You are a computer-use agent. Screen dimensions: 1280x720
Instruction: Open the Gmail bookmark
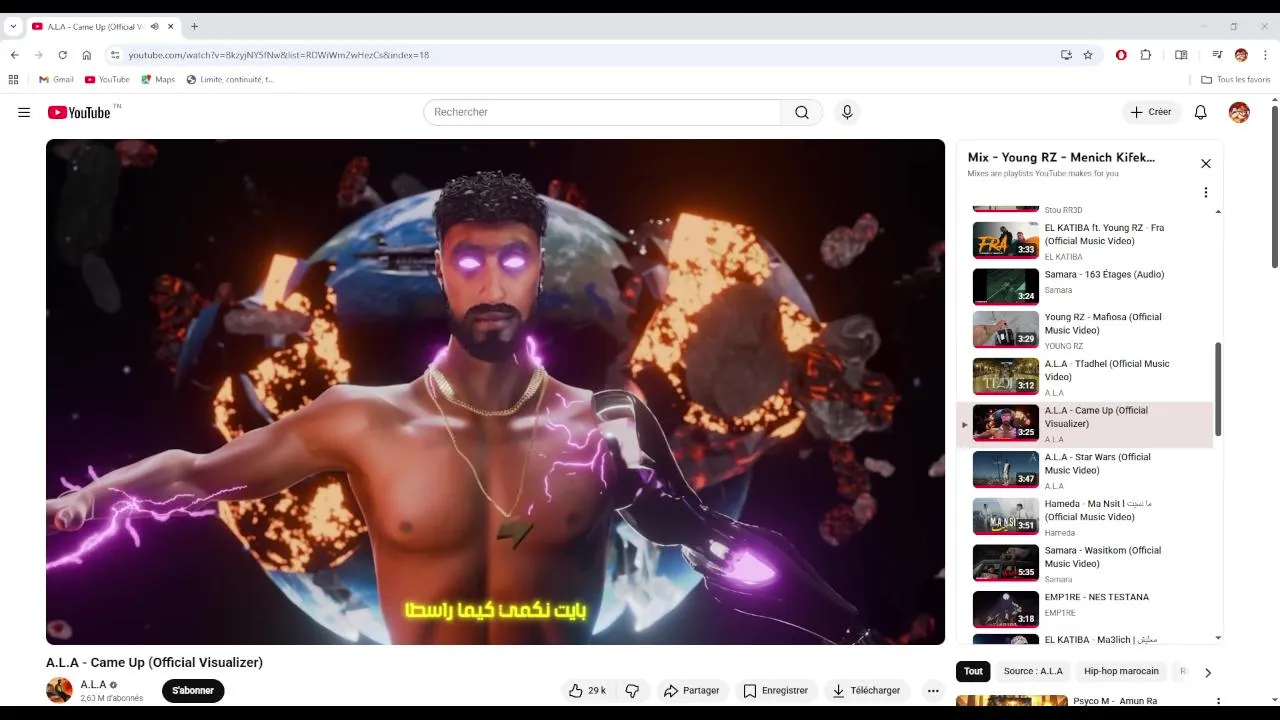[x=56, y=79]
